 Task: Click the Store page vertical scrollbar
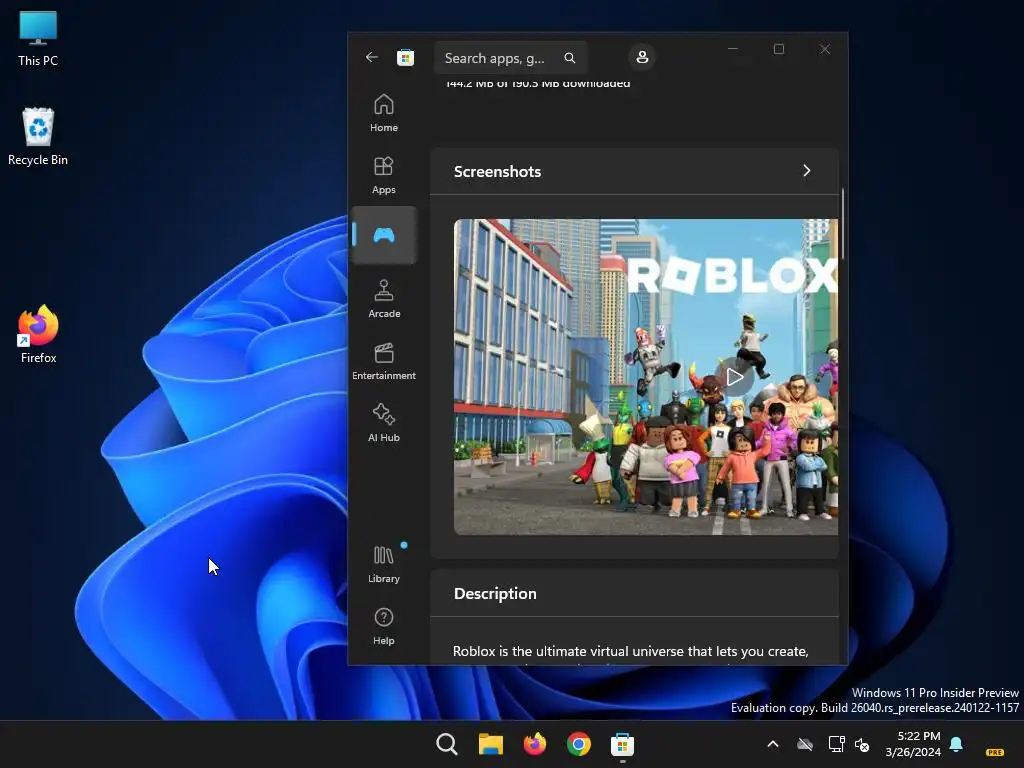(843, 224)
